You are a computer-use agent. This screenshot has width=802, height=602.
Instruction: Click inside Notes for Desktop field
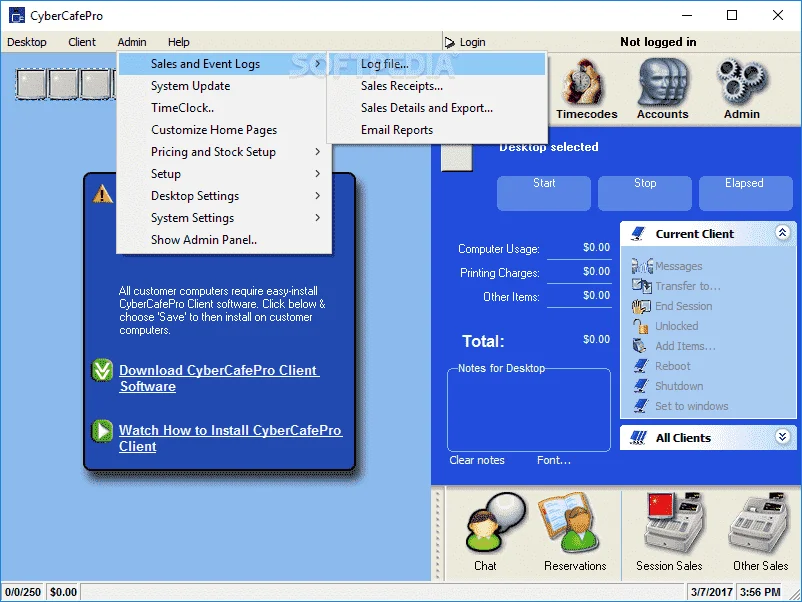(529, 412)
